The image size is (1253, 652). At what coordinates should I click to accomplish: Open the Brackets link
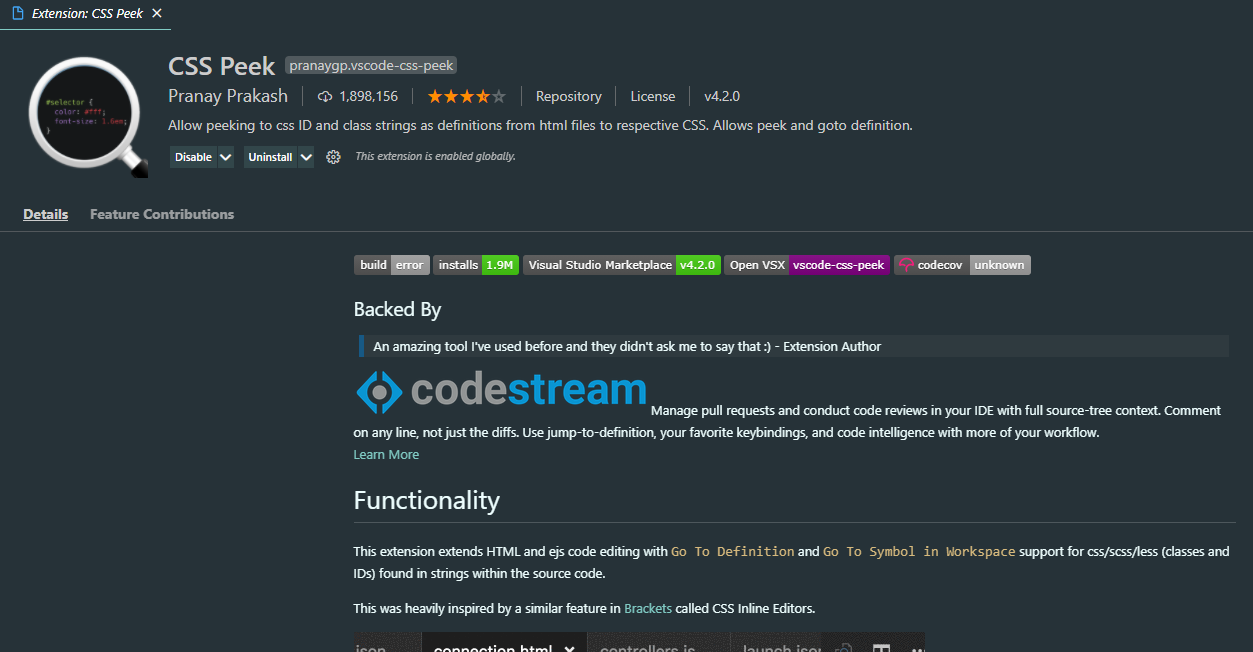click(648, 608)
